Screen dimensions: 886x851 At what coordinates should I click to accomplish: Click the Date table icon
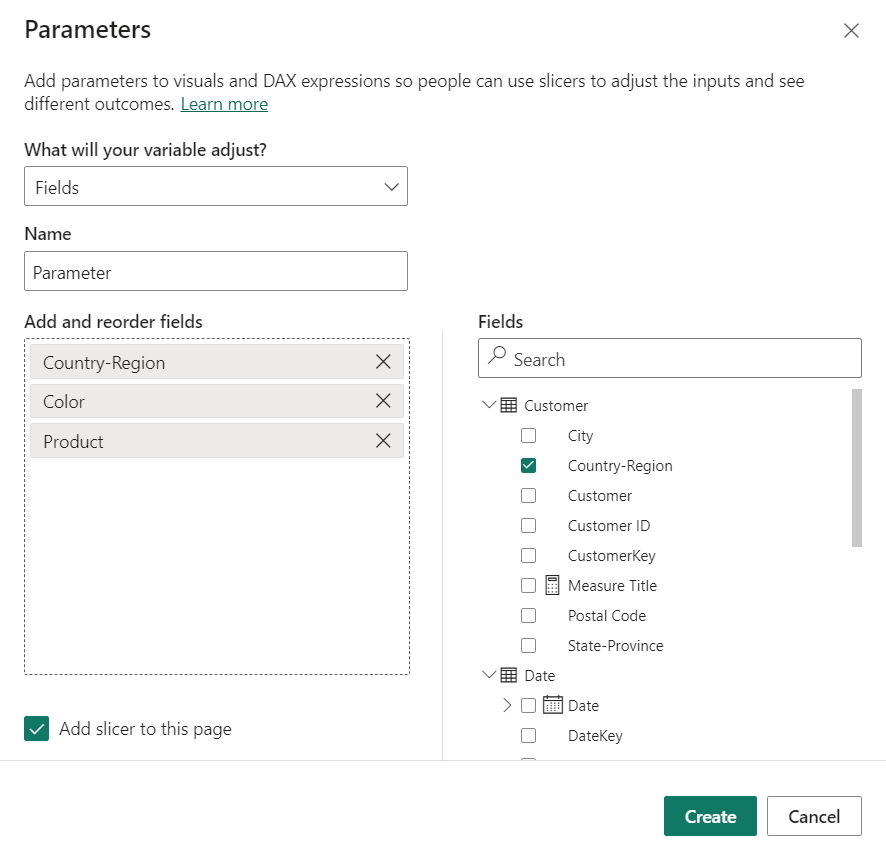pos(509,675)
